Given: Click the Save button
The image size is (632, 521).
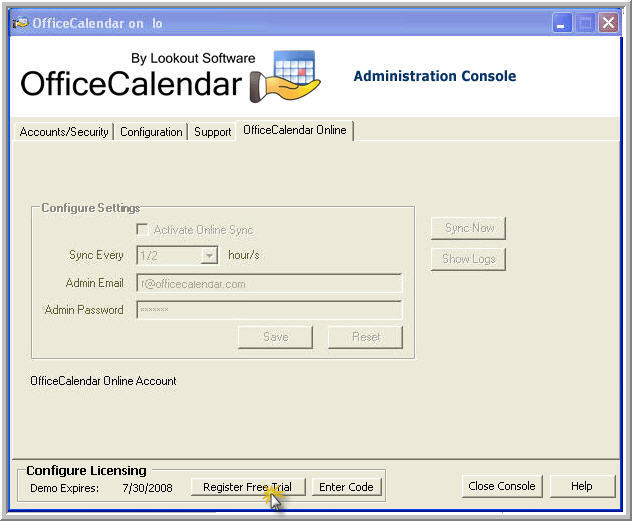Looking at the screenshot, I should coord(275,337).
